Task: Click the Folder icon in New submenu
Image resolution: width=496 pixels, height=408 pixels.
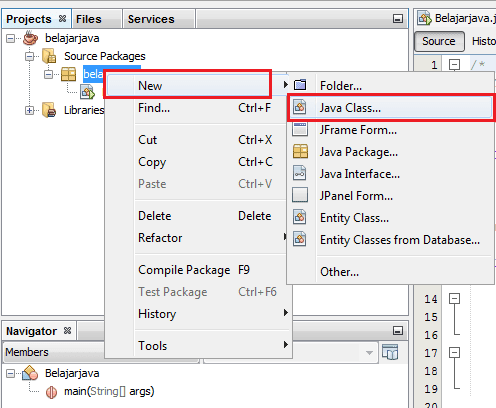Action: click(300, 85)
